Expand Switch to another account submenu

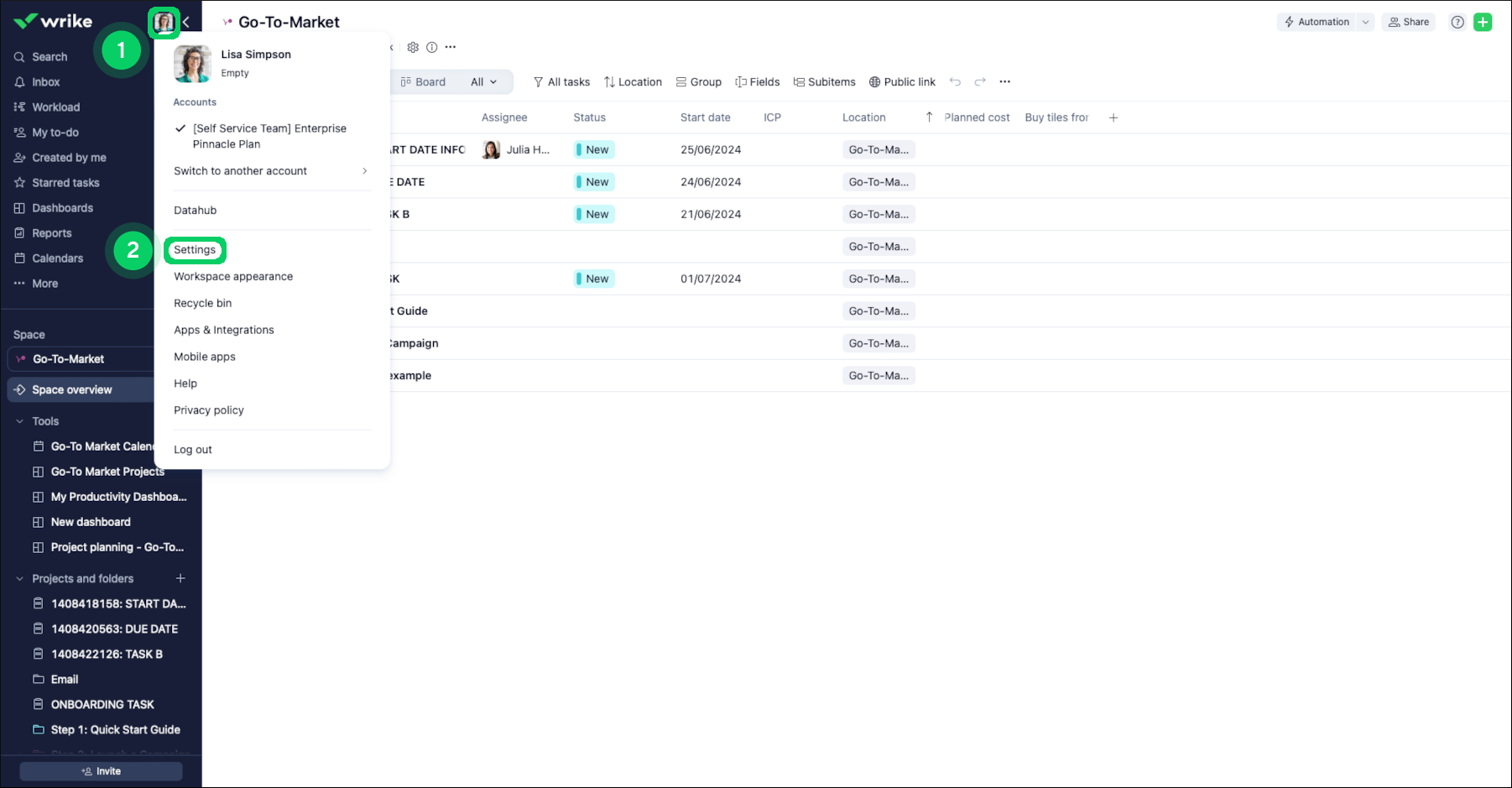click(270, 170)
